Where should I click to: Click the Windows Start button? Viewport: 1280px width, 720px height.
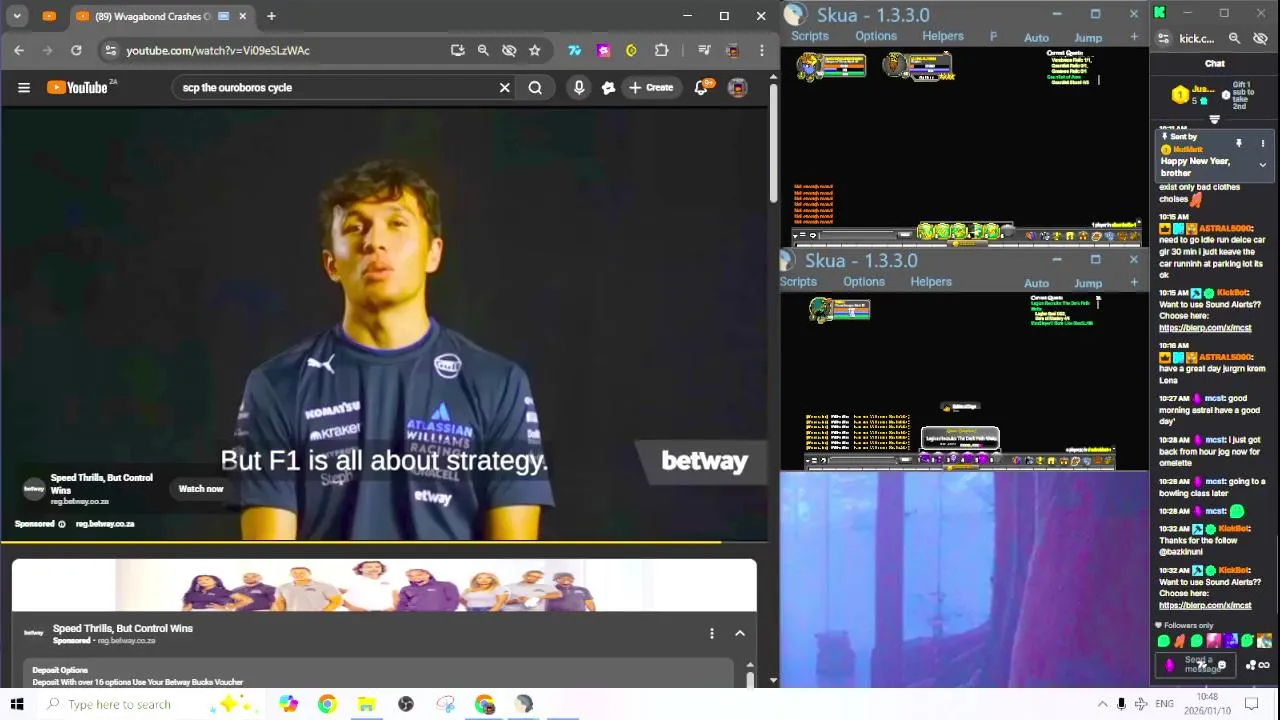(17, 704)
